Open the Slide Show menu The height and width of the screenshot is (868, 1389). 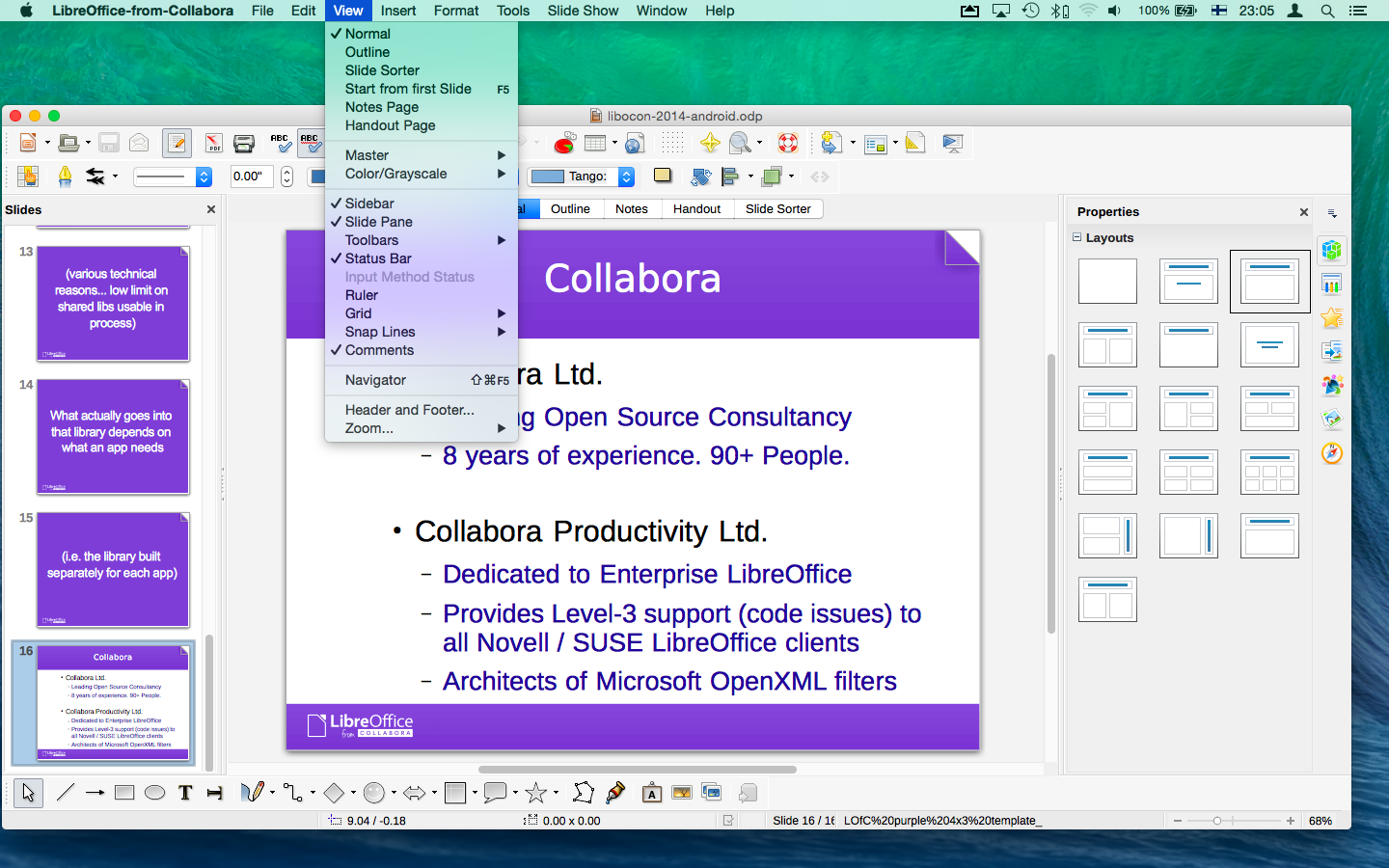coord(583,11)
